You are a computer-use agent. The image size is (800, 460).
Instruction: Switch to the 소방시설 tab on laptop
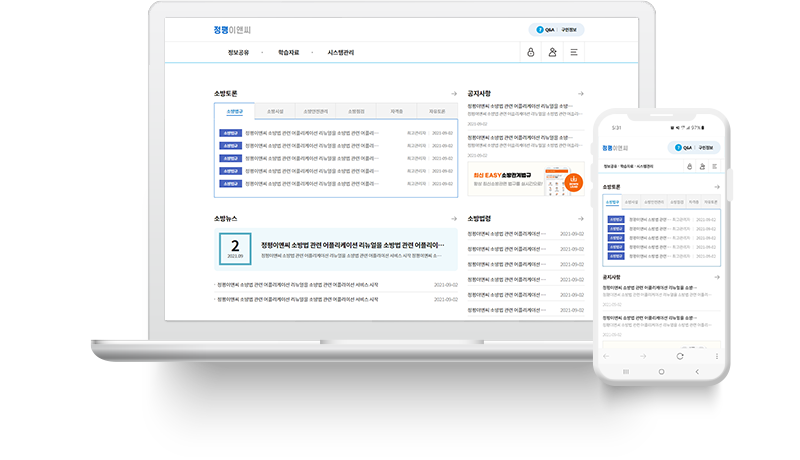point(274,111)
